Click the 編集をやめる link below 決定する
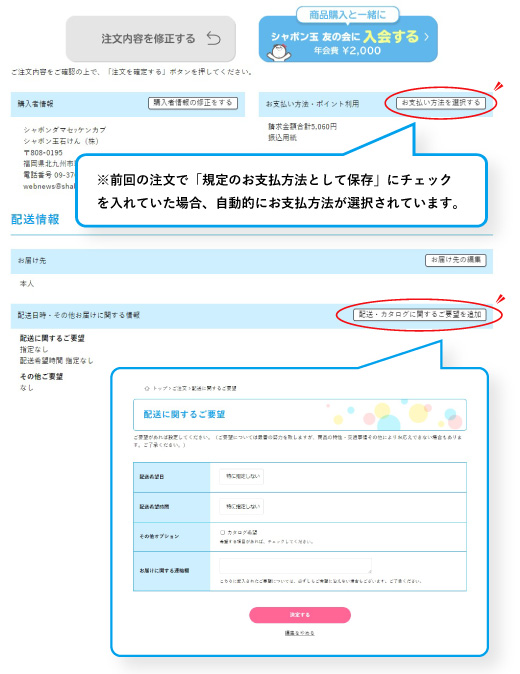The width and height of the screenshot is (520, 674). tap(300, 633)
